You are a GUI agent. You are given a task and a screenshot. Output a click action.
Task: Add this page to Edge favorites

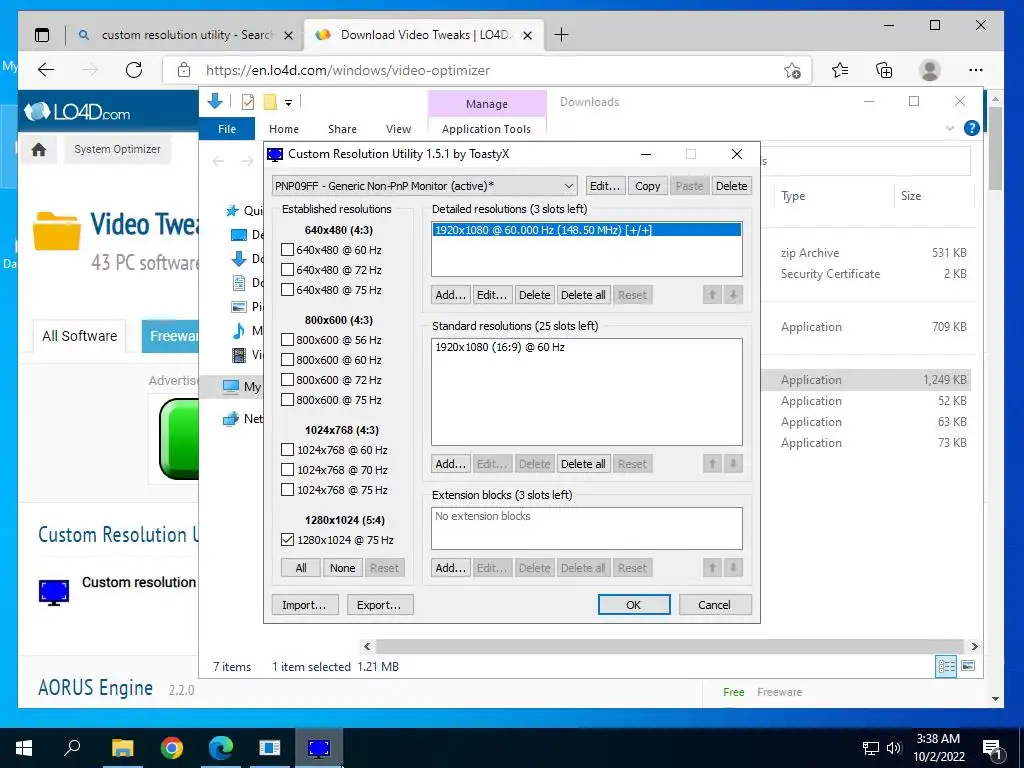(792, 70)
